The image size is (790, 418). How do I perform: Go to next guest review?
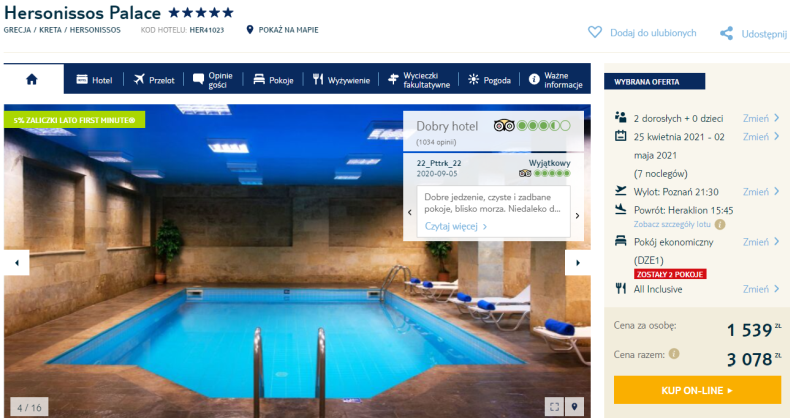[x=577, y=216]
